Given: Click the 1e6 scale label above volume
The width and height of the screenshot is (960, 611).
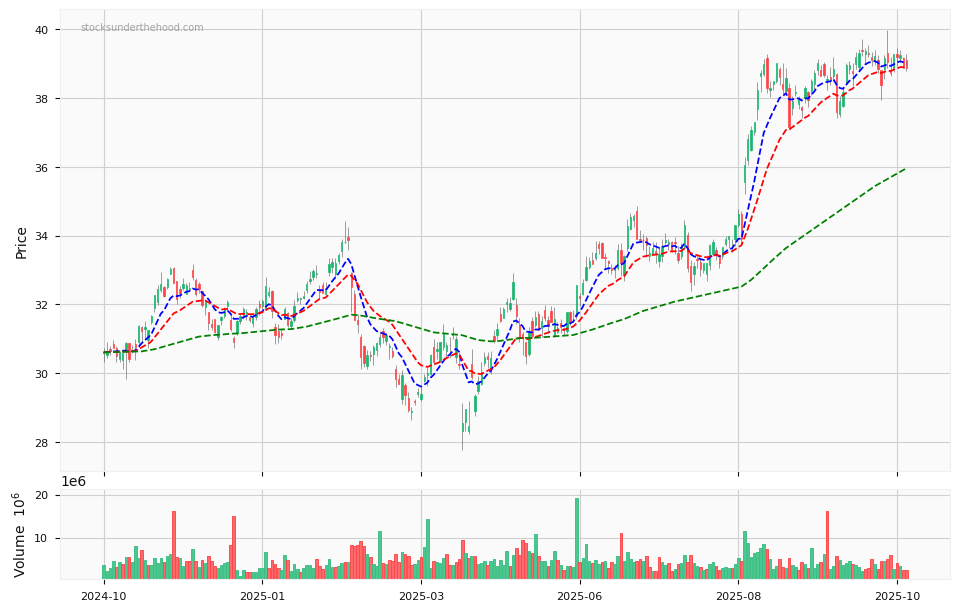Looking at the screenshot, I should [x=73, y=481].
